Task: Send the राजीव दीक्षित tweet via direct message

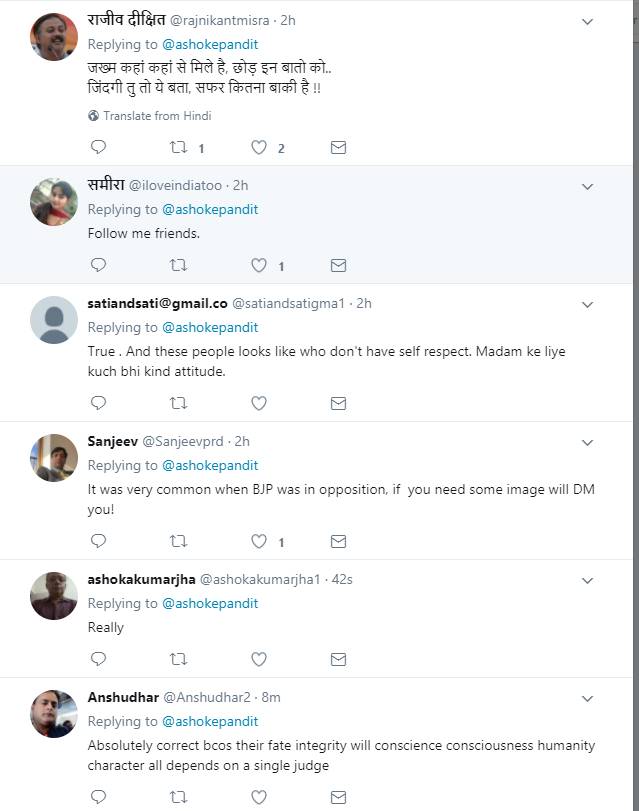Action: point(338,147)
